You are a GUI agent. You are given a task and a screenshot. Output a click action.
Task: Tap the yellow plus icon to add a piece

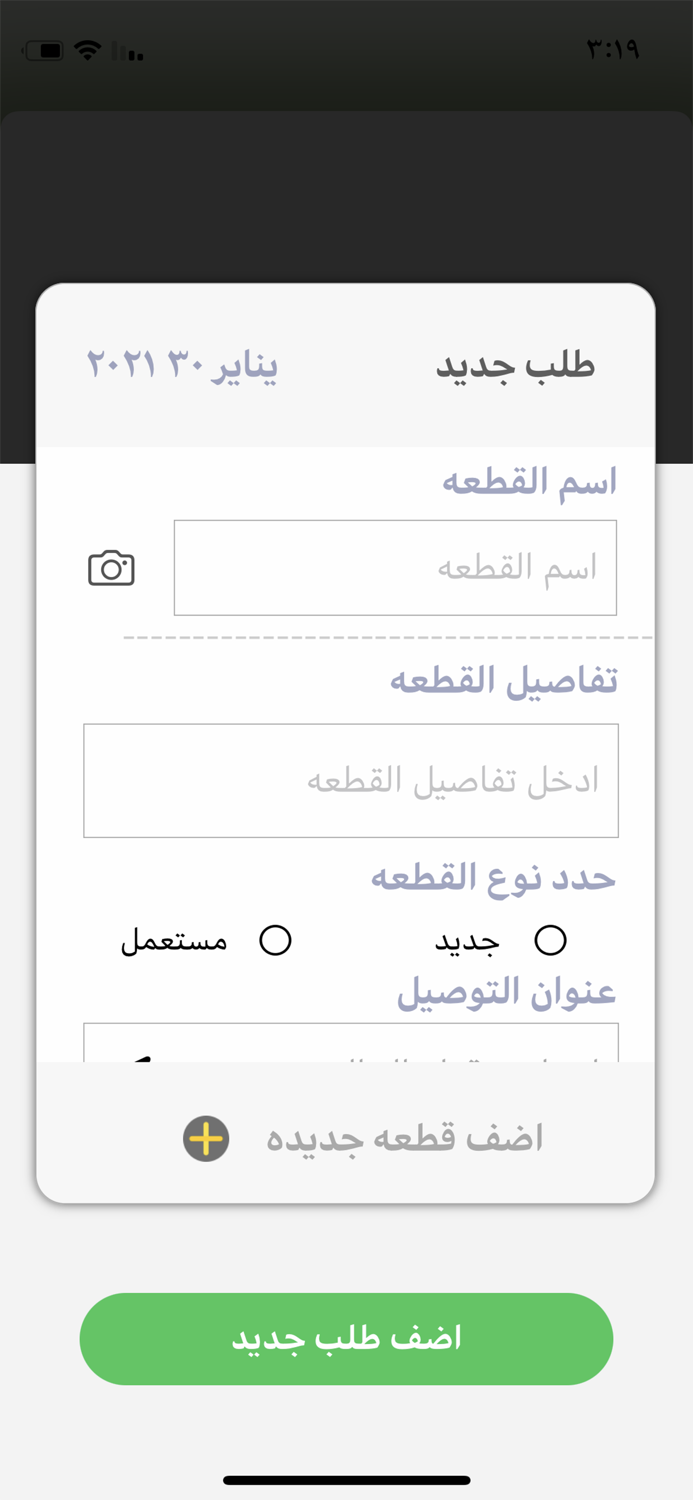(205, 1137)
